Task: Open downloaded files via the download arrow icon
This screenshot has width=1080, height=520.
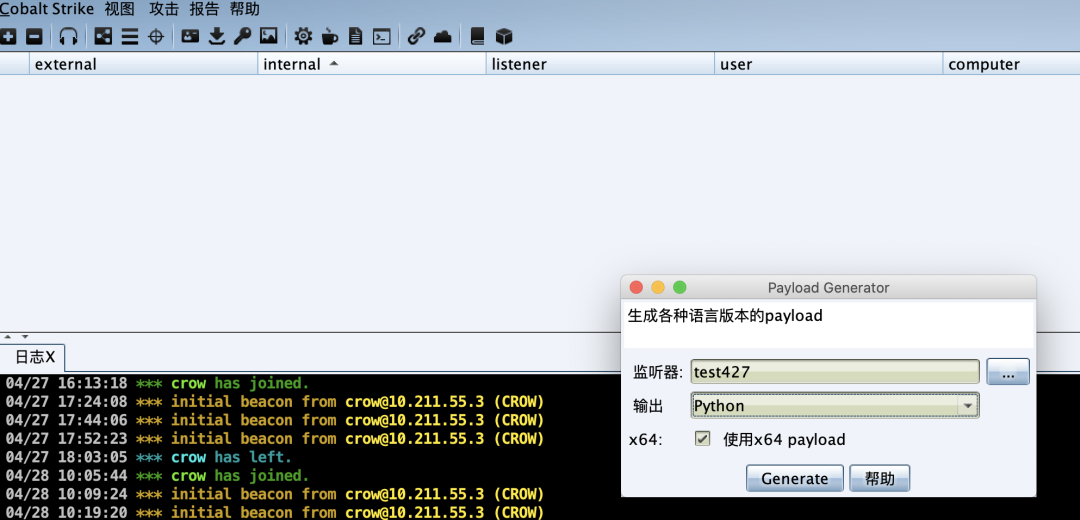Action: 217,37
